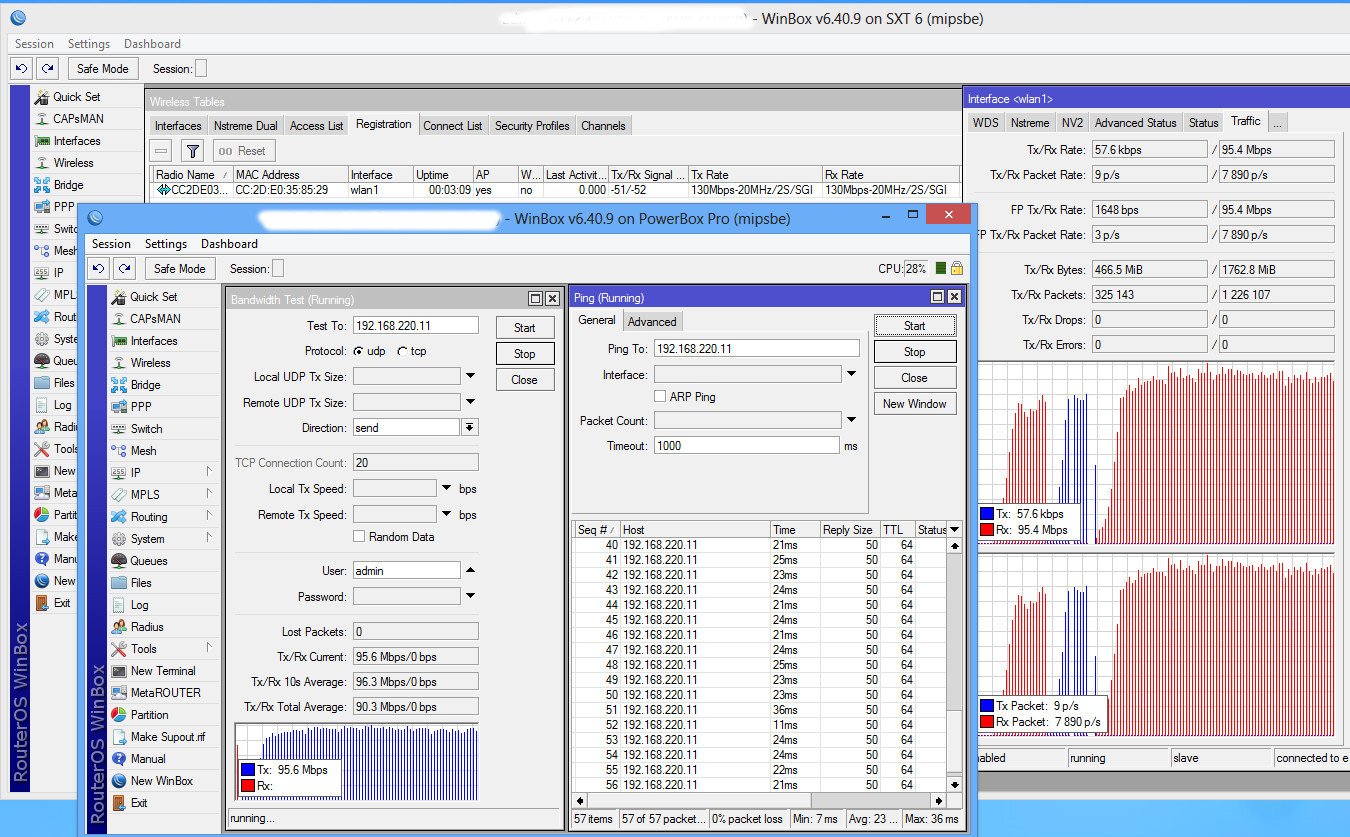
Task: Expand Remote UDP Tx Size field
Action: (470, 403)
